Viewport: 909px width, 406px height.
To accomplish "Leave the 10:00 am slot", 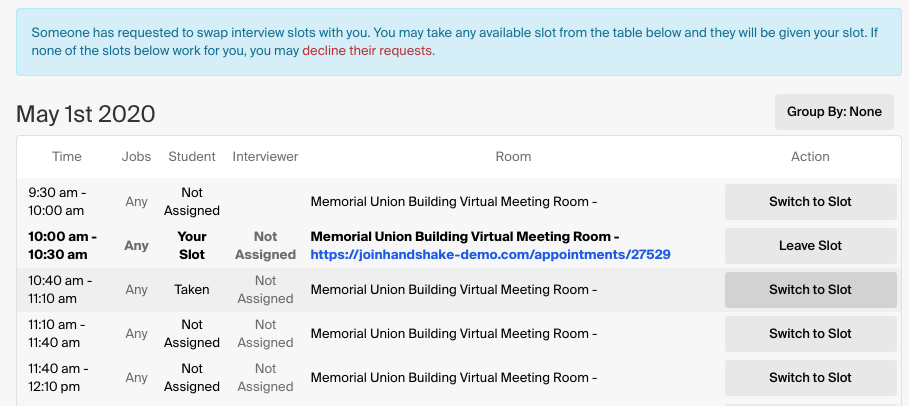I will (810, 246).
